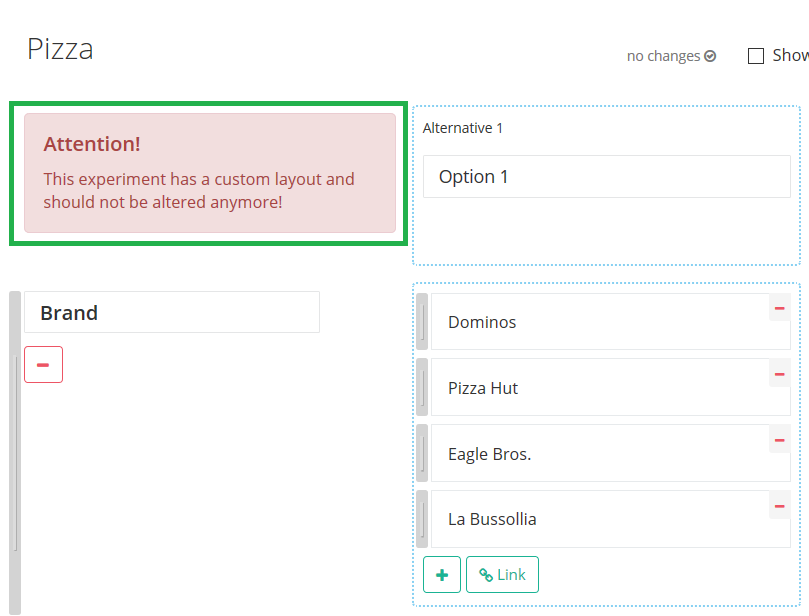Edit the Brand attribute name field

coord(171,313)
